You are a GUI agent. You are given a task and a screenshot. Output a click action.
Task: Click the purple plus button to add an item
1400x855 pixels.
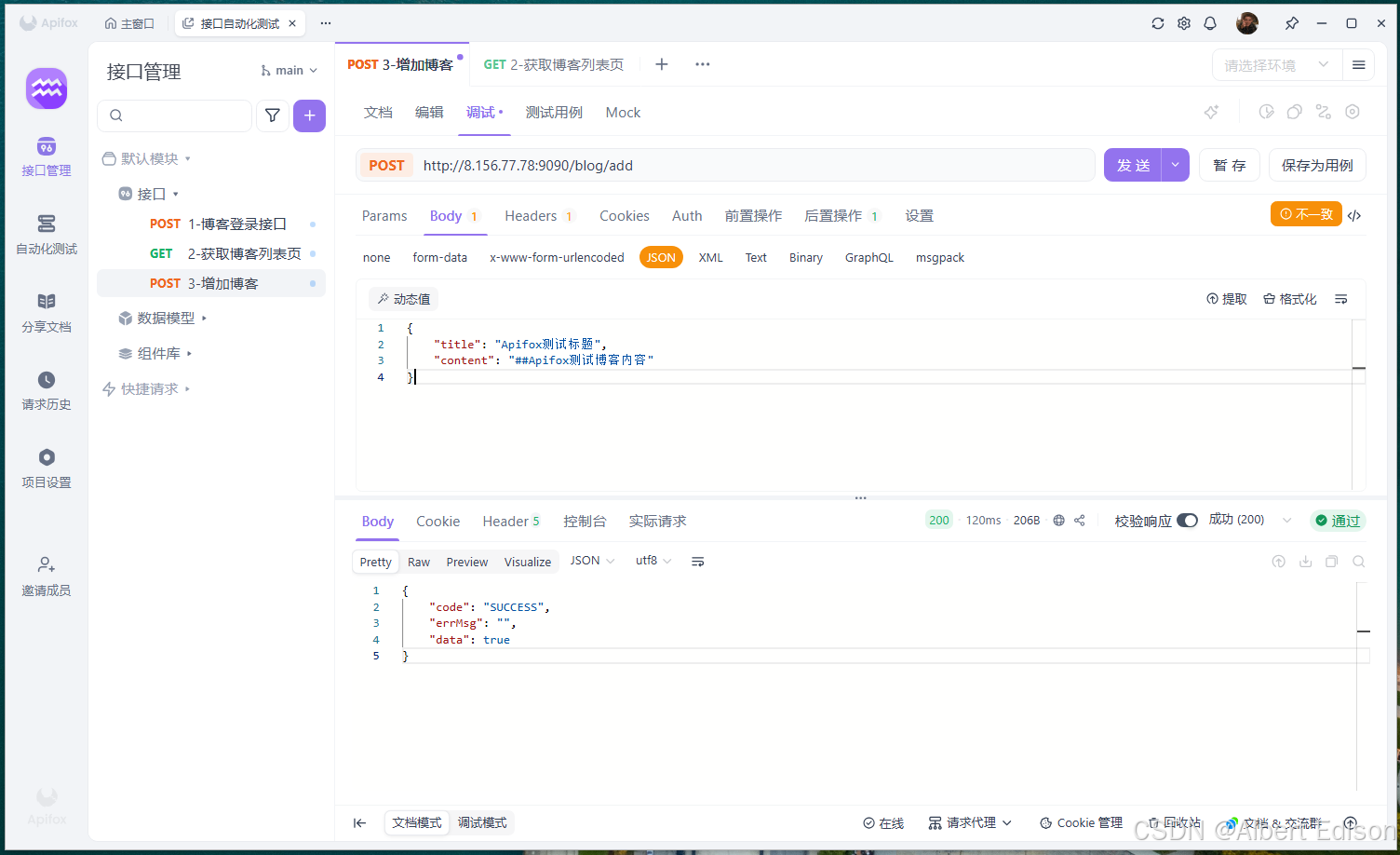click(309, 115)
